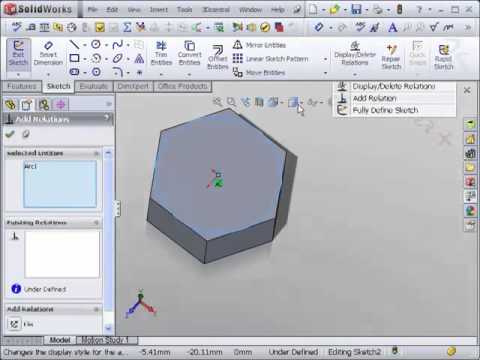480x360 pixels.
Task: Click the ConfigurationManager tab icon
Action: click(44, 105)
